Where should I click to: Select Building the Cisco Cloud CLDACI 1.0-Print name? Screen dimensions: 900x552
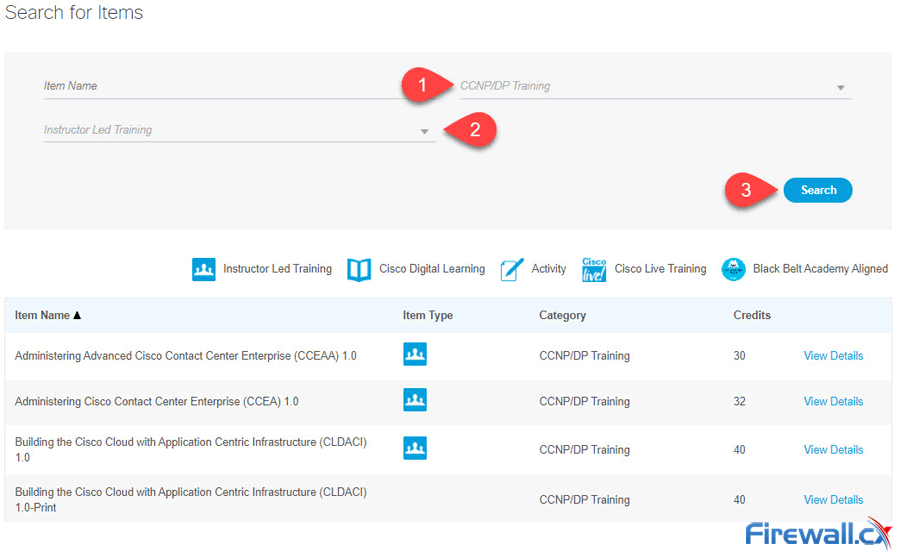click(191, 499)
